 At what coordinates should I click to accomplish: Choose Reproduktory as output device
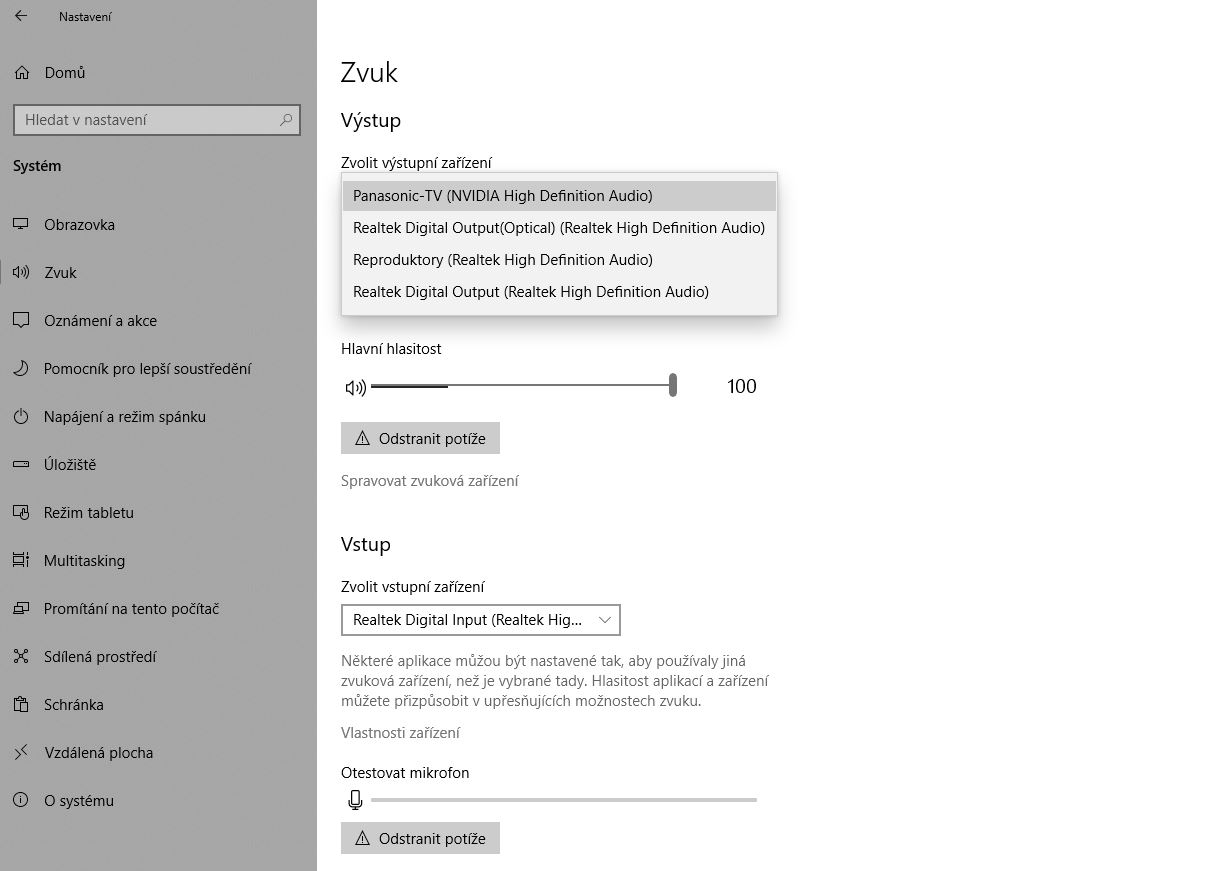click(x=502, y=260)
